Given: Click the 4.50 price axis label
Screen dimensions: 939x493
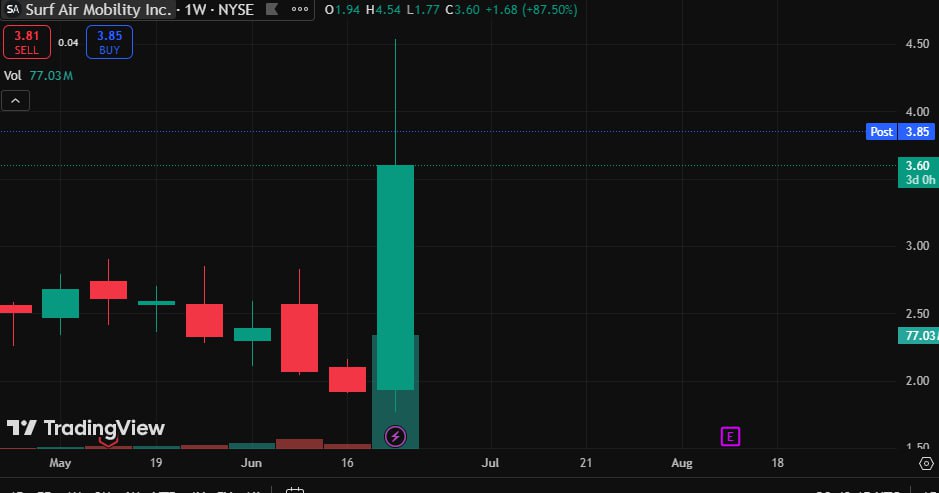Looking at the screenshot, I should (917, 44).
